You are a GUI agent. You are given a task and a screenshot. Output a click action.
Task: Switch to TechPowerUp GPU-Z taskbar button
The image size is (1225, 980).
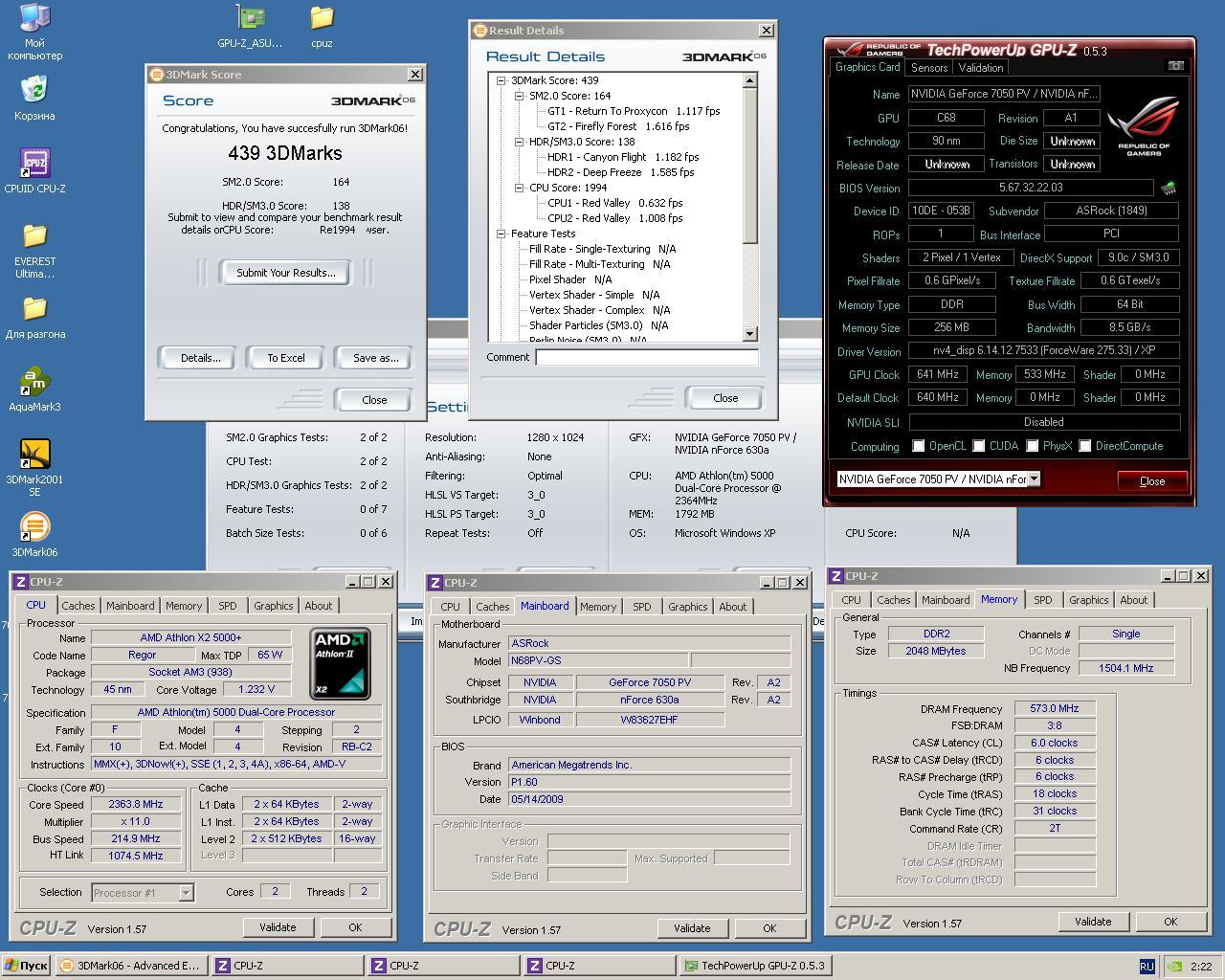[x=755, y=966]
